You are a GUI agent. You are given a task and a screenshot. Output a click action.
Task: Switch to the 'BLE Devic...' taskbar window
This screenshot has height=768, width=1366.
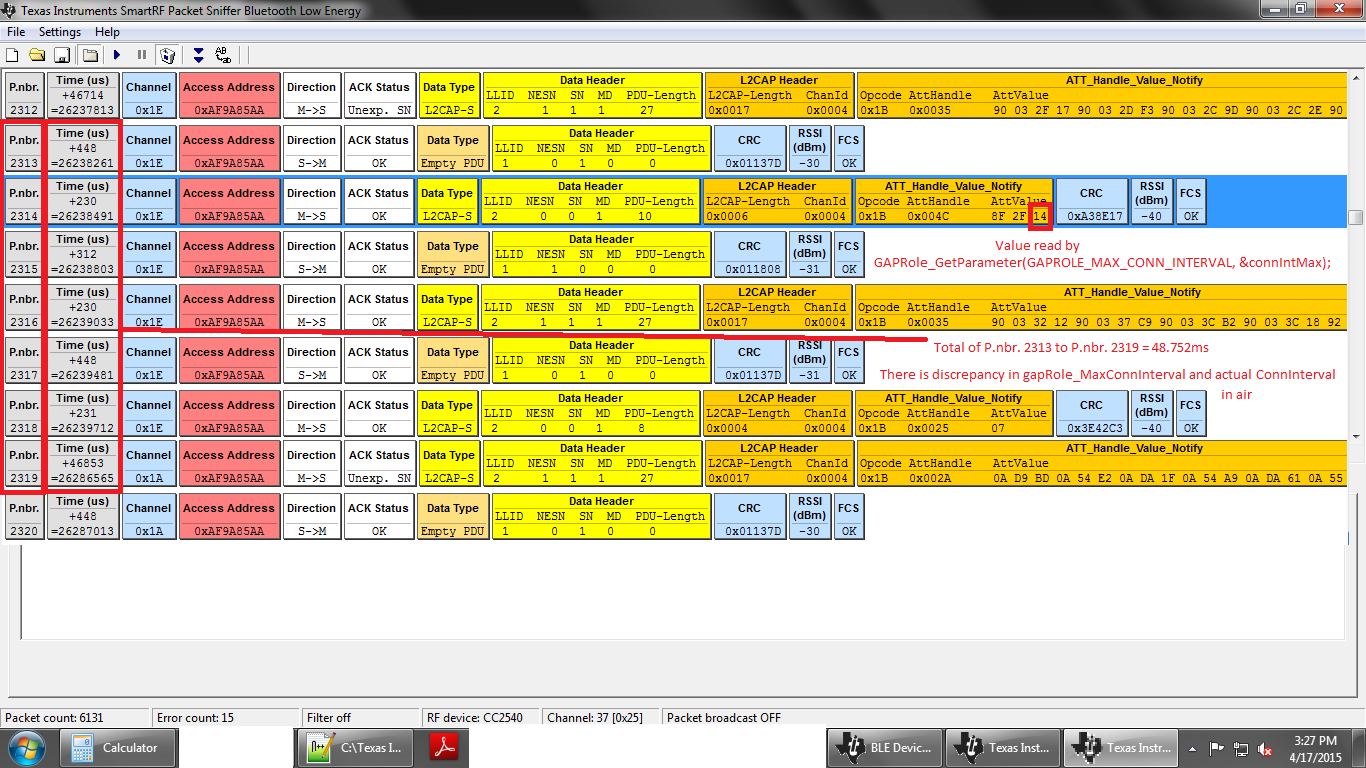point(887,748)
